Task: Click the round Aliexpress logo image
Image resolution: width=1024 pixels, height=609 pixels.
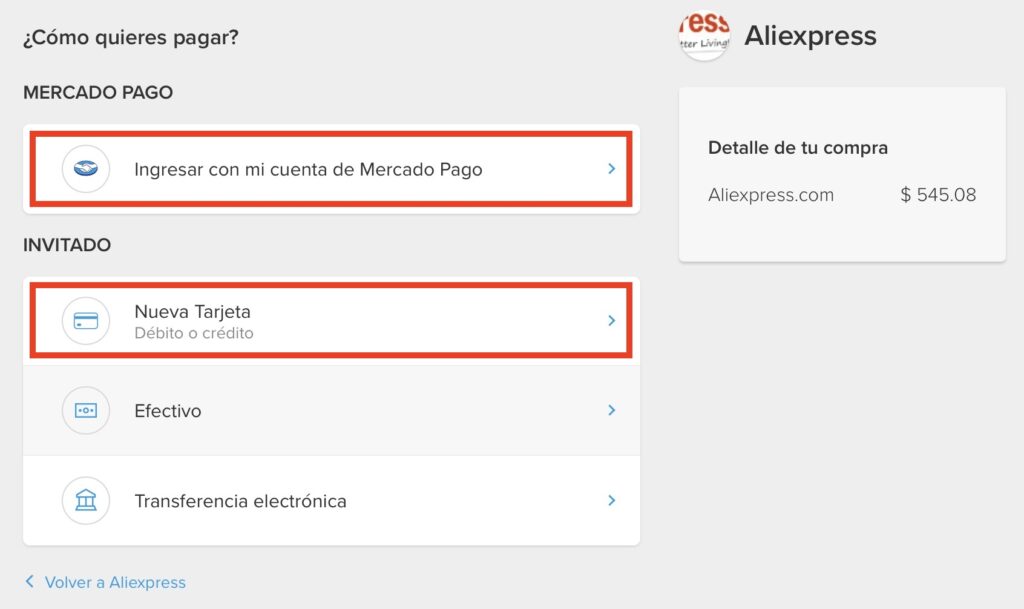Action: (704, 35)
